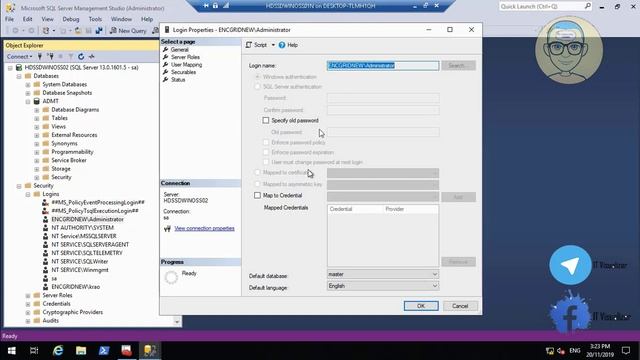The height and width of the screenshot is (360, 640).
Task: Open the Debug menu
Action: click(x=71, y=19)
